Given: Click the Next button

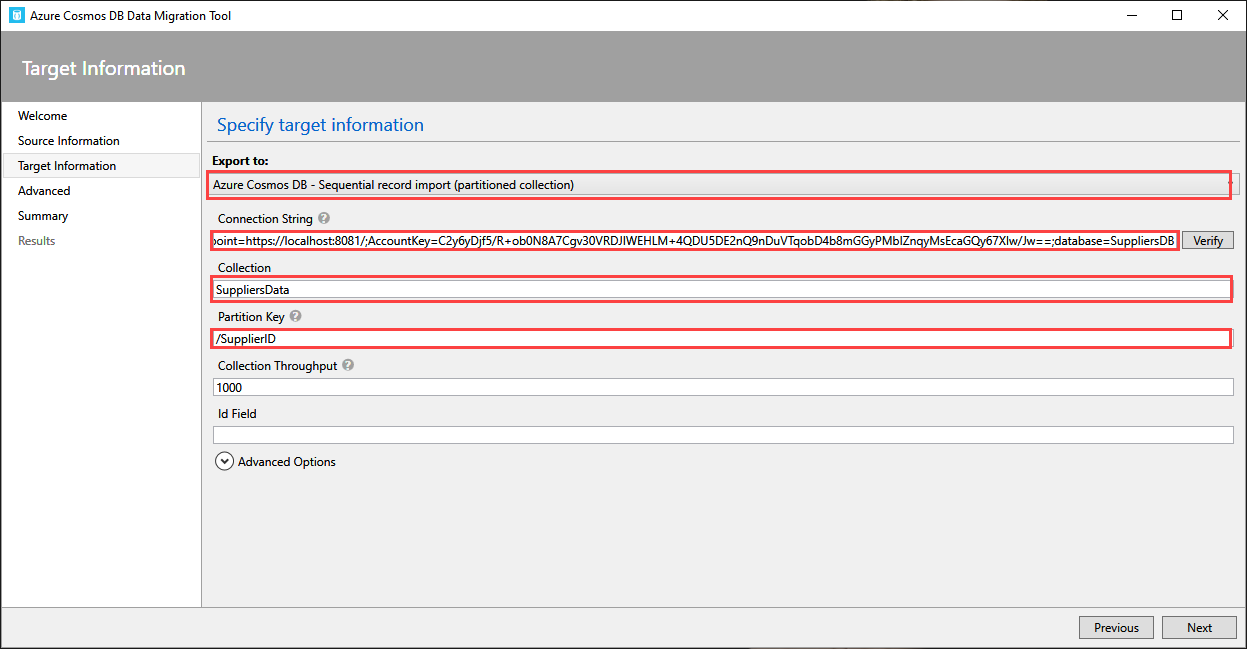Looking at the screenshot, I should click(1199, 627).
